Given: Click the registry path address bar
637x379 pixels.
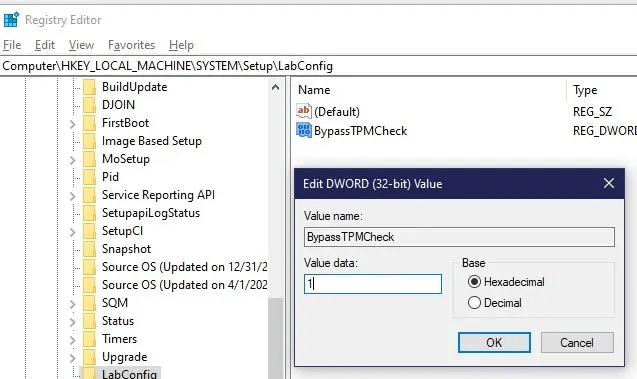Looking at the screenshot, I should click(318, 66).
